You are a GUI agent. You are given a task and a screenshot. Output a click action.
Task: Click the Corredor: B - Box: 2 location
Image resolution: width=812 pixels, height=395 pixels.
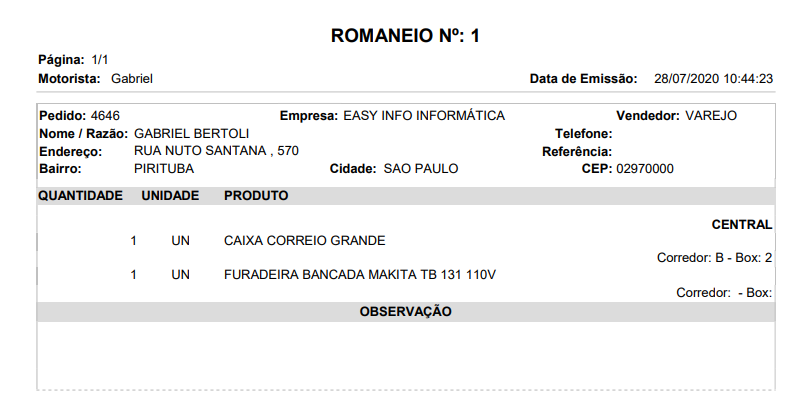click(x=714, y=258)
